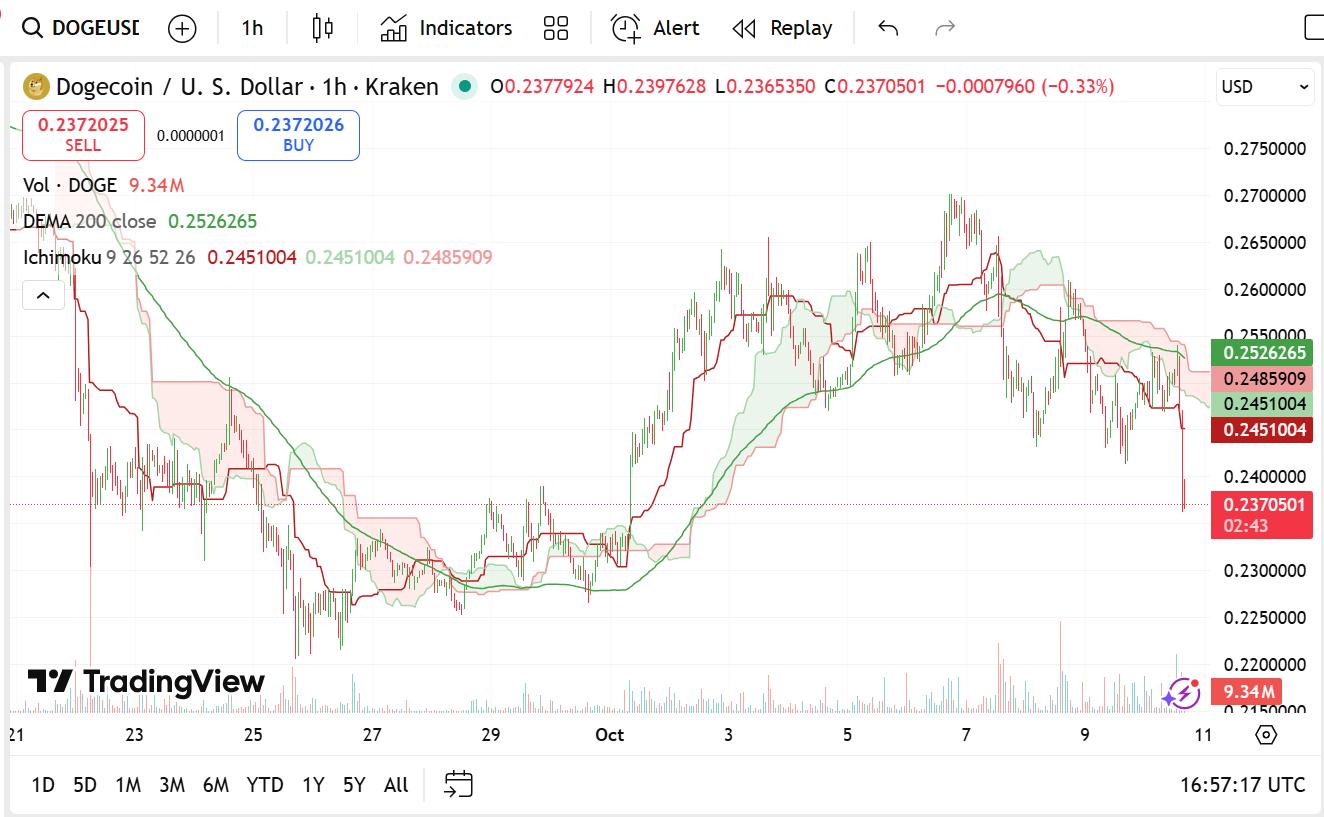The width and height of the screenshot is (1324, 817).
Task: Click the 0.2400000 price scale level
Action: coord(1264,477)
